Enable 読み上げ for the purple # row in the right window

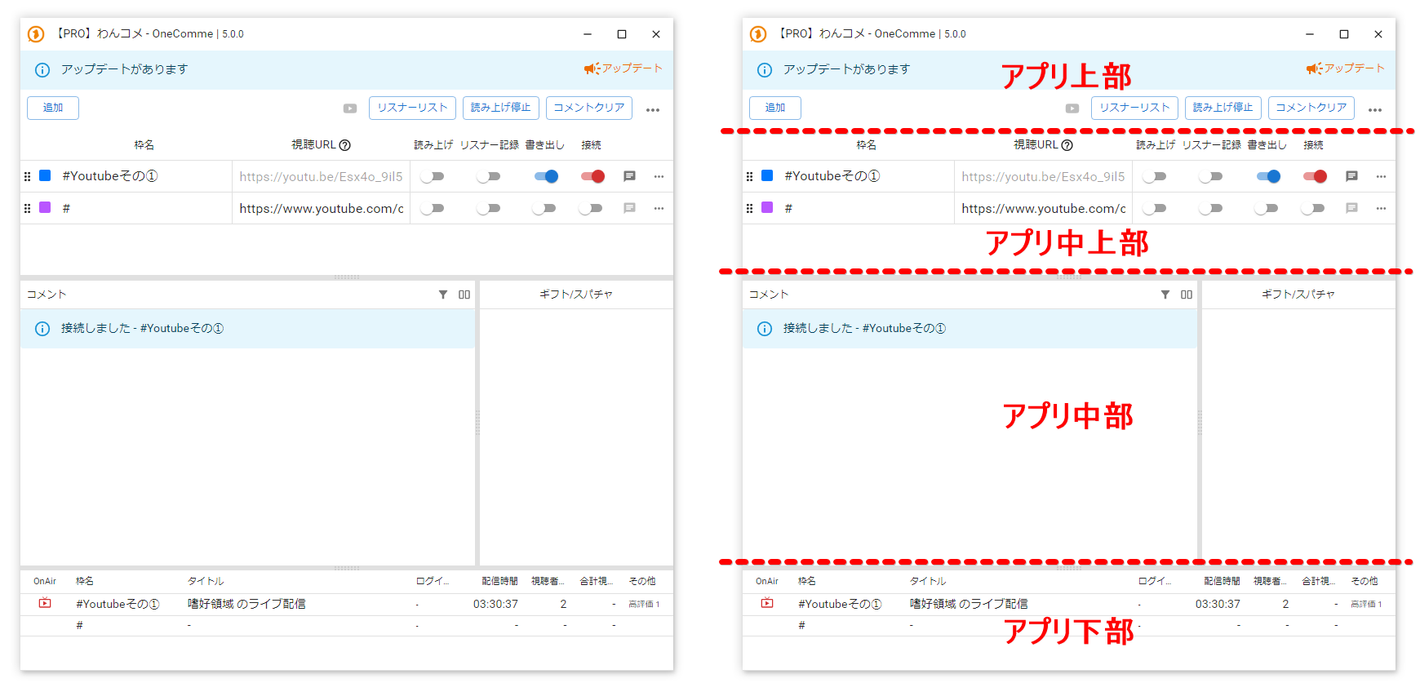[1154, 209]
